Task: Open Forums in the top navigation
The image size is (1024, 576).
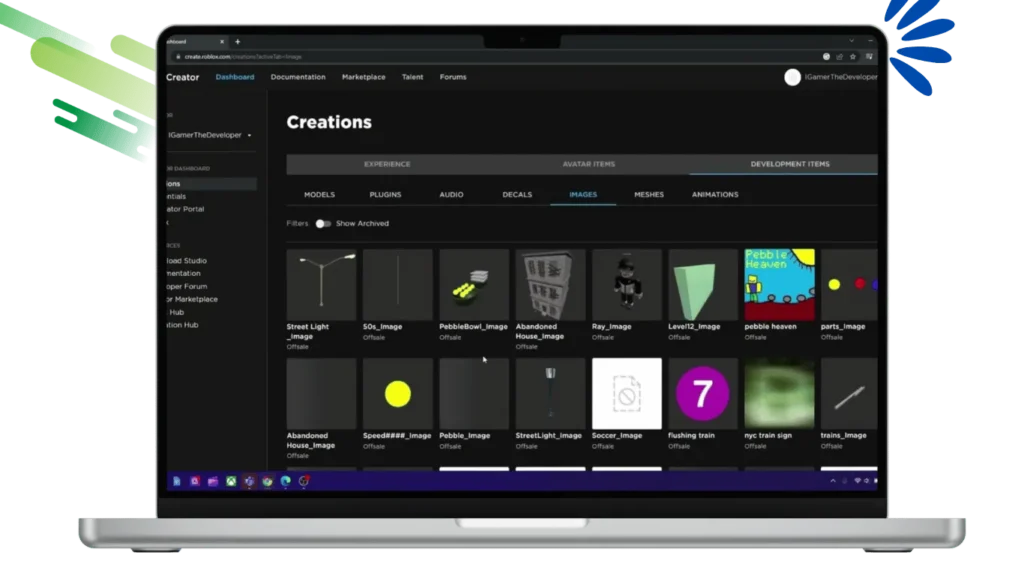Action: 453,77
